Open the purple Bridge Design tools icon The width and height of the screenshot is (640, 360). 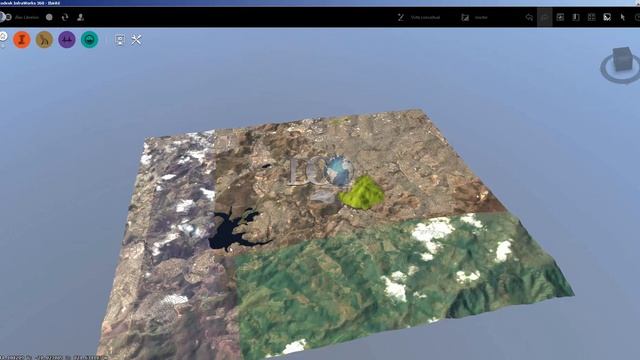pyautogui.click(x=67, y=40)
